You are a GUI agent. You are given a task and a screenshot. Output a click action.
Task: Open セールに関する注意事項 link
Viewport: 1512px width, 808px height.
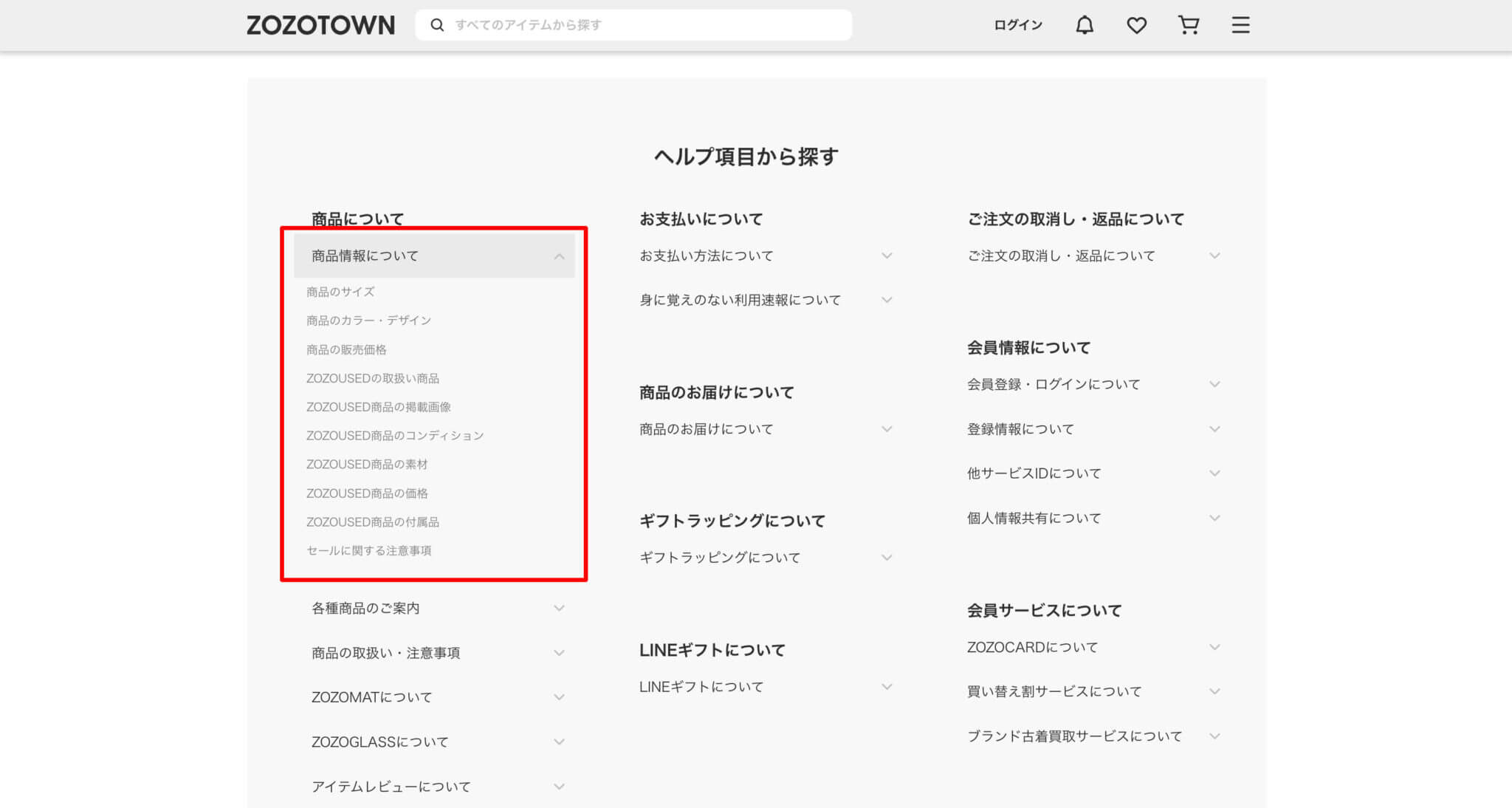(368, 551)
